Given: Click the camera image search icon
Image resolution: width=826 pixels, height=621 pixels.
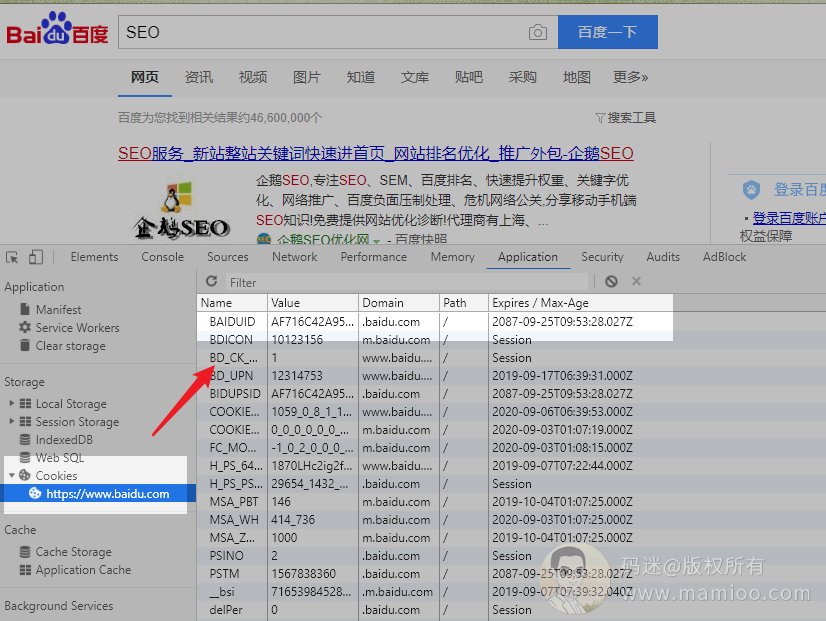Looking at the screenshot, I should tap(538, 32).
